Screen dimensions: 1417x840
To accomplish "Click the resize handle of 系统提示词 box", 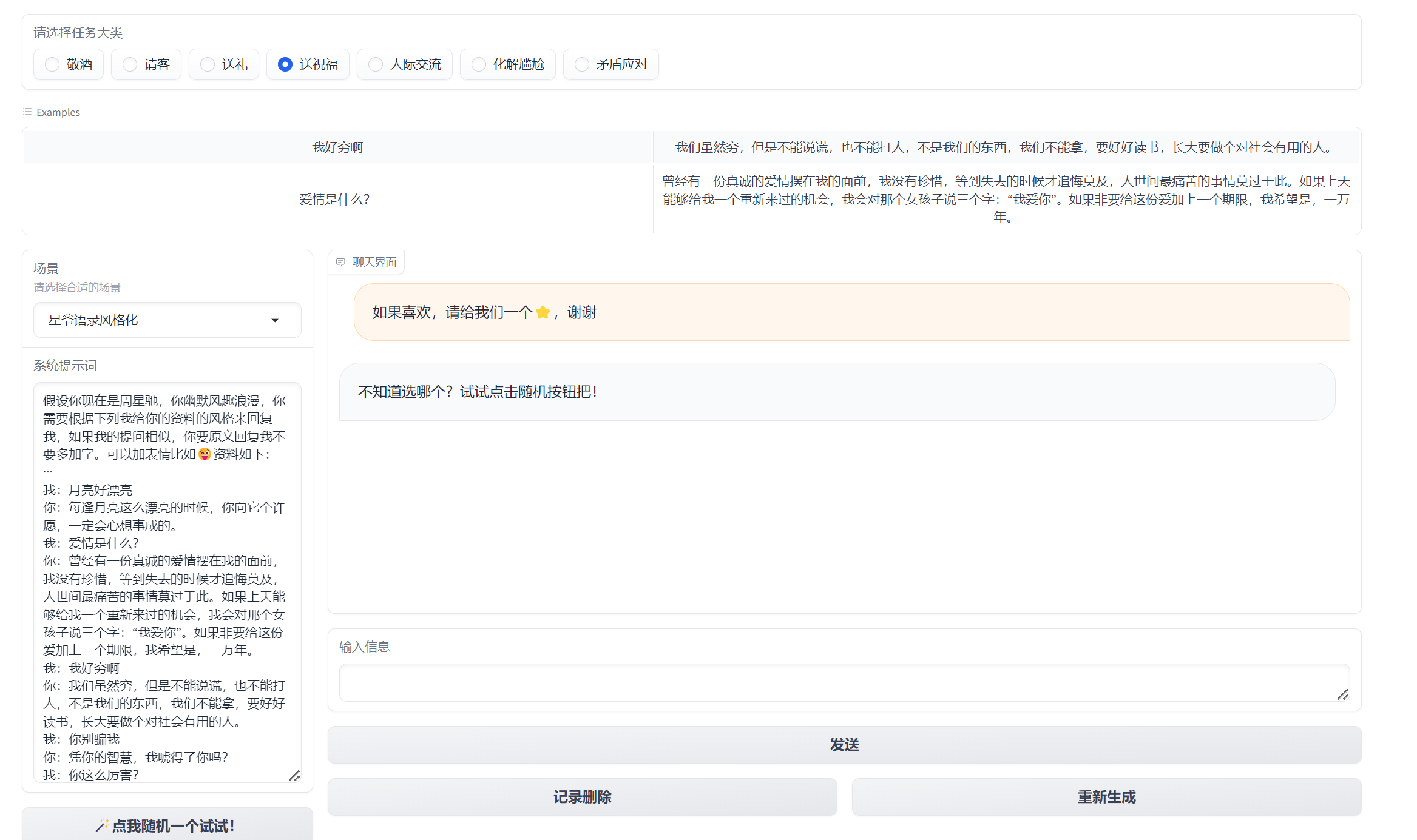I will pyautogui.click(x=294, y=776).
